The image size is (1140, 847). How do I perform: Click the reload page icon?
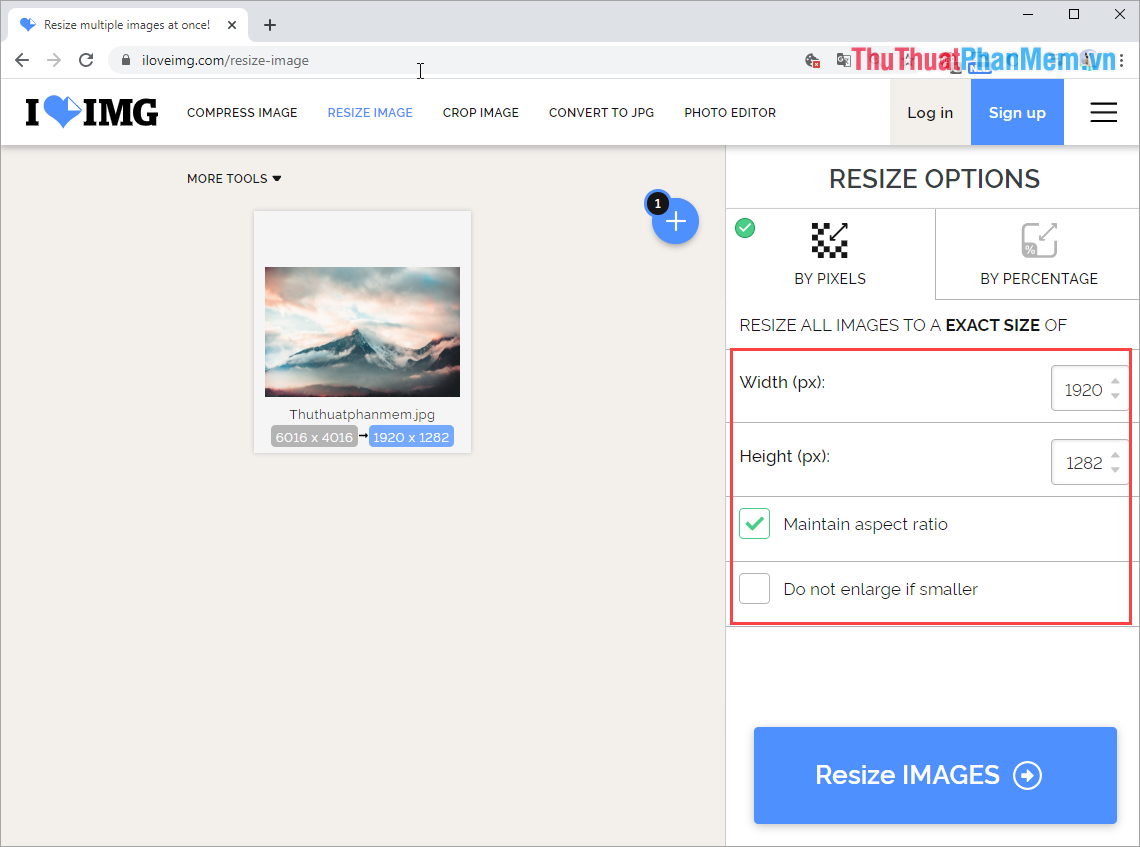[86, 59]
